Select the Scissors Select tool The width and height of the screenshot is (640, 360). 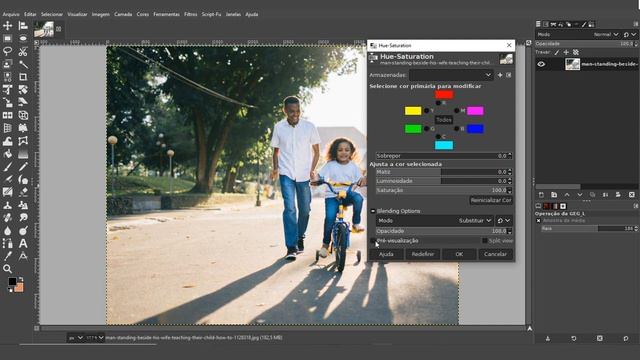tap(23, 51)
